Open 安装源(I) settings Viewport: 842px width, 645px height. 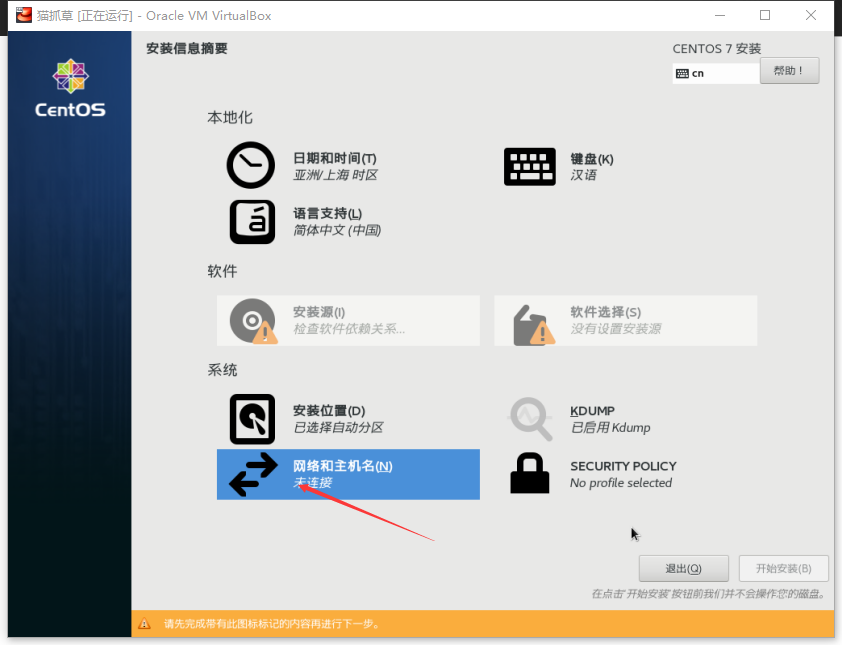click(x=319, y=312)
